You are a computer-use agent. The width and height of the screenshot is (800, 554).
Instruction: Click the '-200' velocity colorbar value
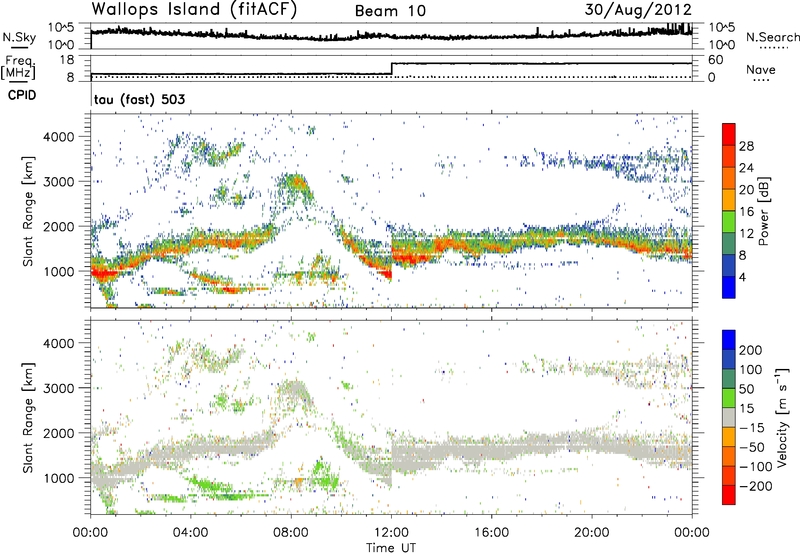(755, 486)
